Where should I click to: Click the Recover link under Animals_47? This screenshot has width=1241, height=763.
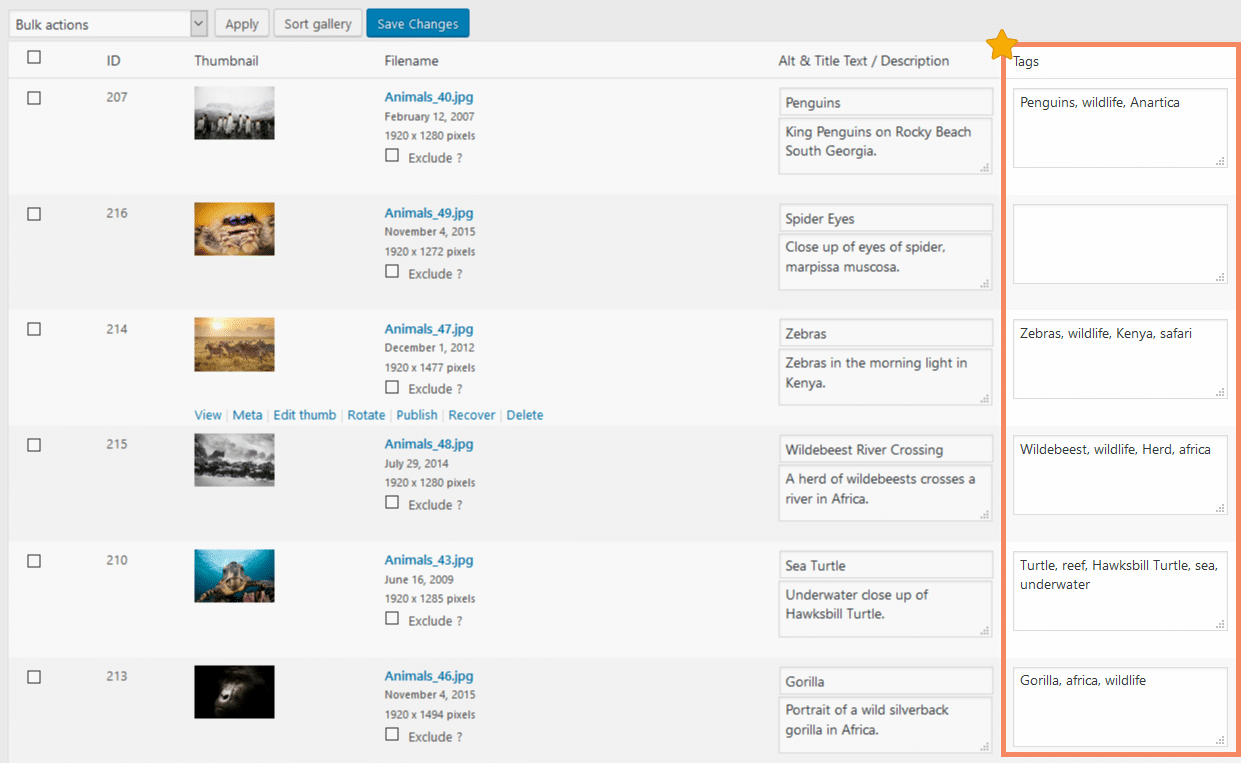point(472,415)
